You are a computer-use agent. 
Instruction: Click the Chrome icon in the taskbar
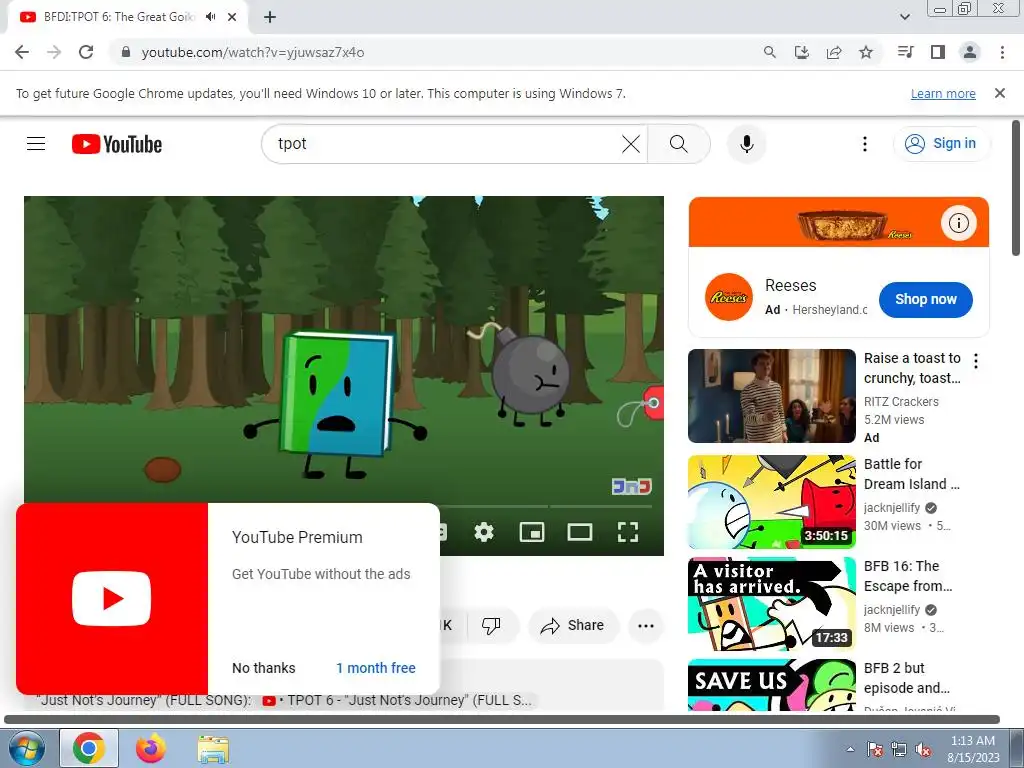tap(89, 748)
